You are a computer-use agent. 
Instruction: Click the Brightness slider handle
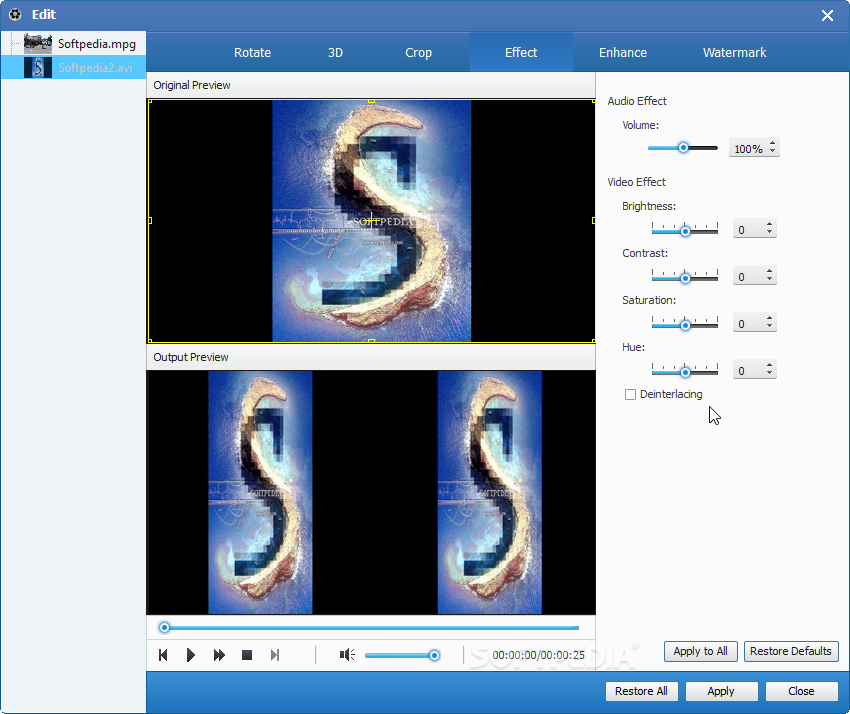point(685,231)
